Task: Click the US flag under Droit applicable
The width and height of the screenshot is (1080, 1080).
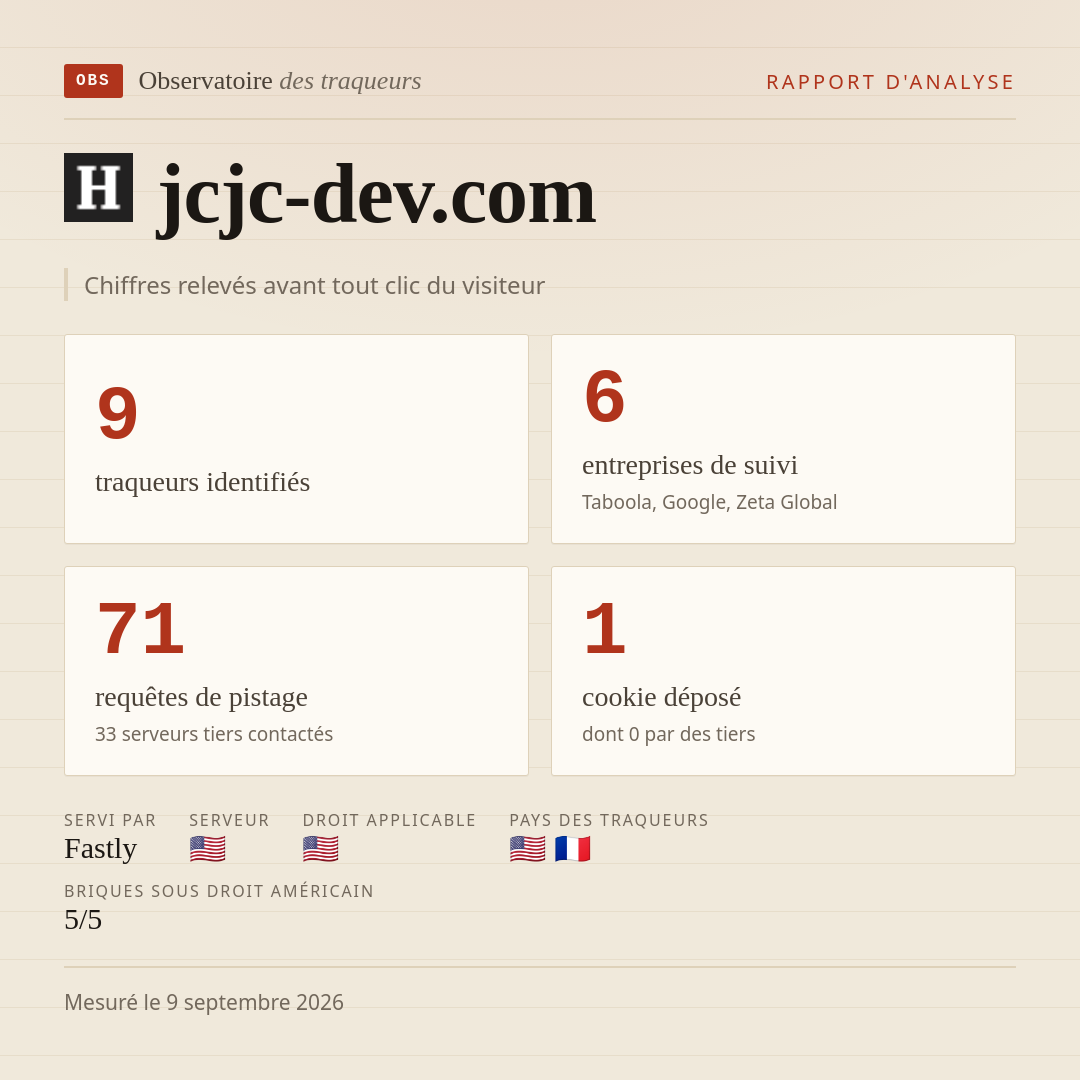Action: 320,849
